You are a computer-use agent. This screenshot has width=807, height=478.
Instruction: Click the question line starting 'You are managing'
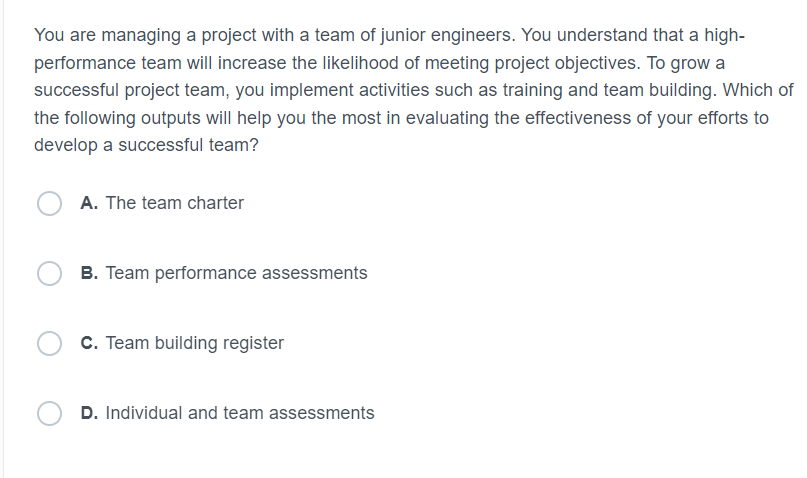tap(389, 35)
